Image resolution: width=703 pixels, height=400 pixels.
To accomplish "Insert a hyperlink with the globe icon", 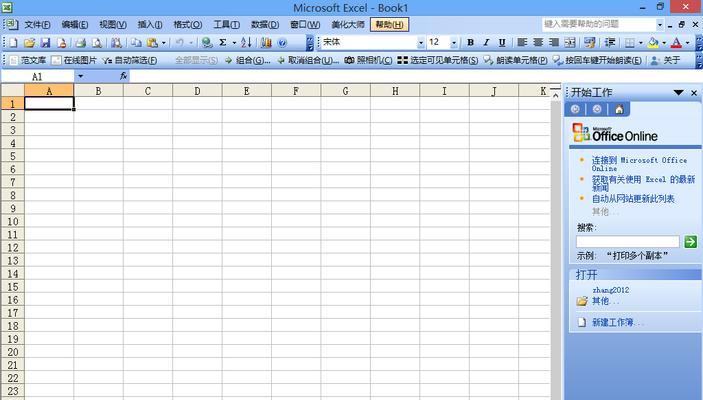I will (207, 43).
